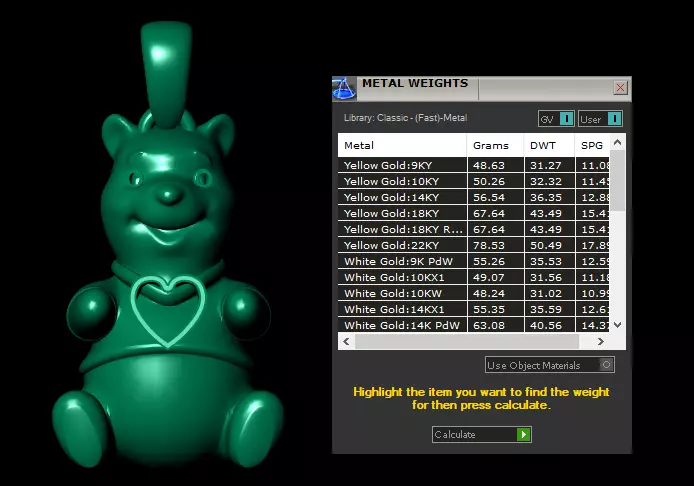Image resolution: width=694 pixels, height=486 pixels.
Task: Click the table scroll up arrow
Action: tap(617, 143)
